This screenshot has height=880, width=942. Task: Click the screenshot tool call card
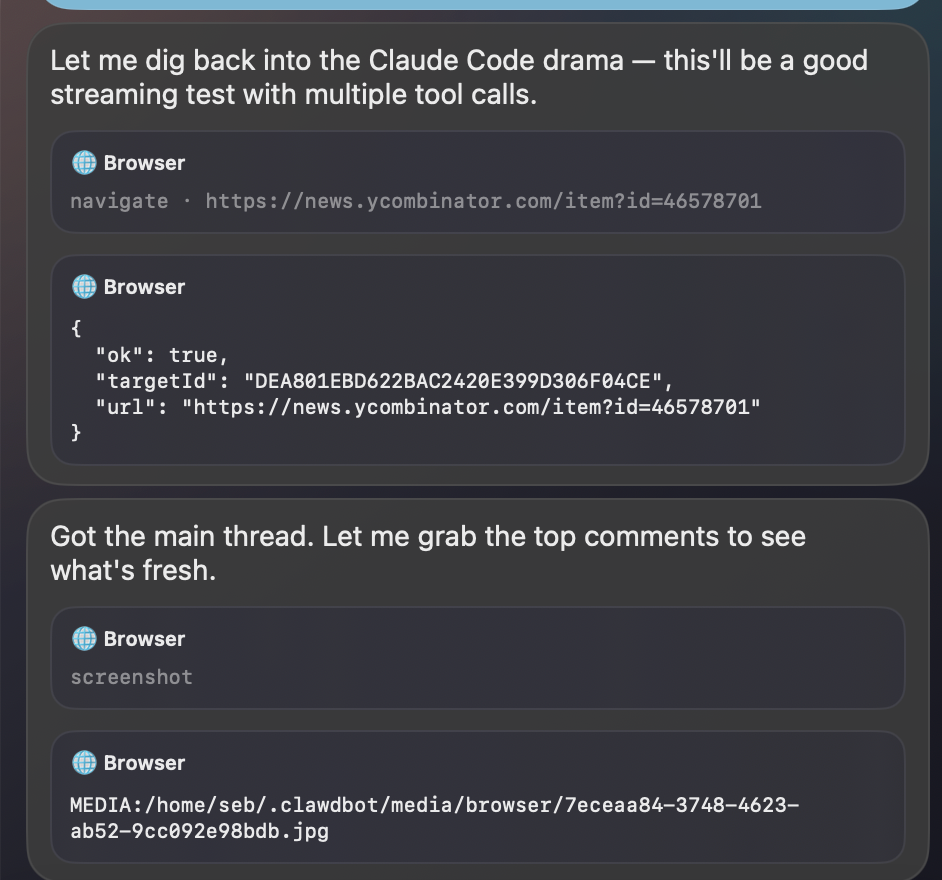(x=478, y=658)
